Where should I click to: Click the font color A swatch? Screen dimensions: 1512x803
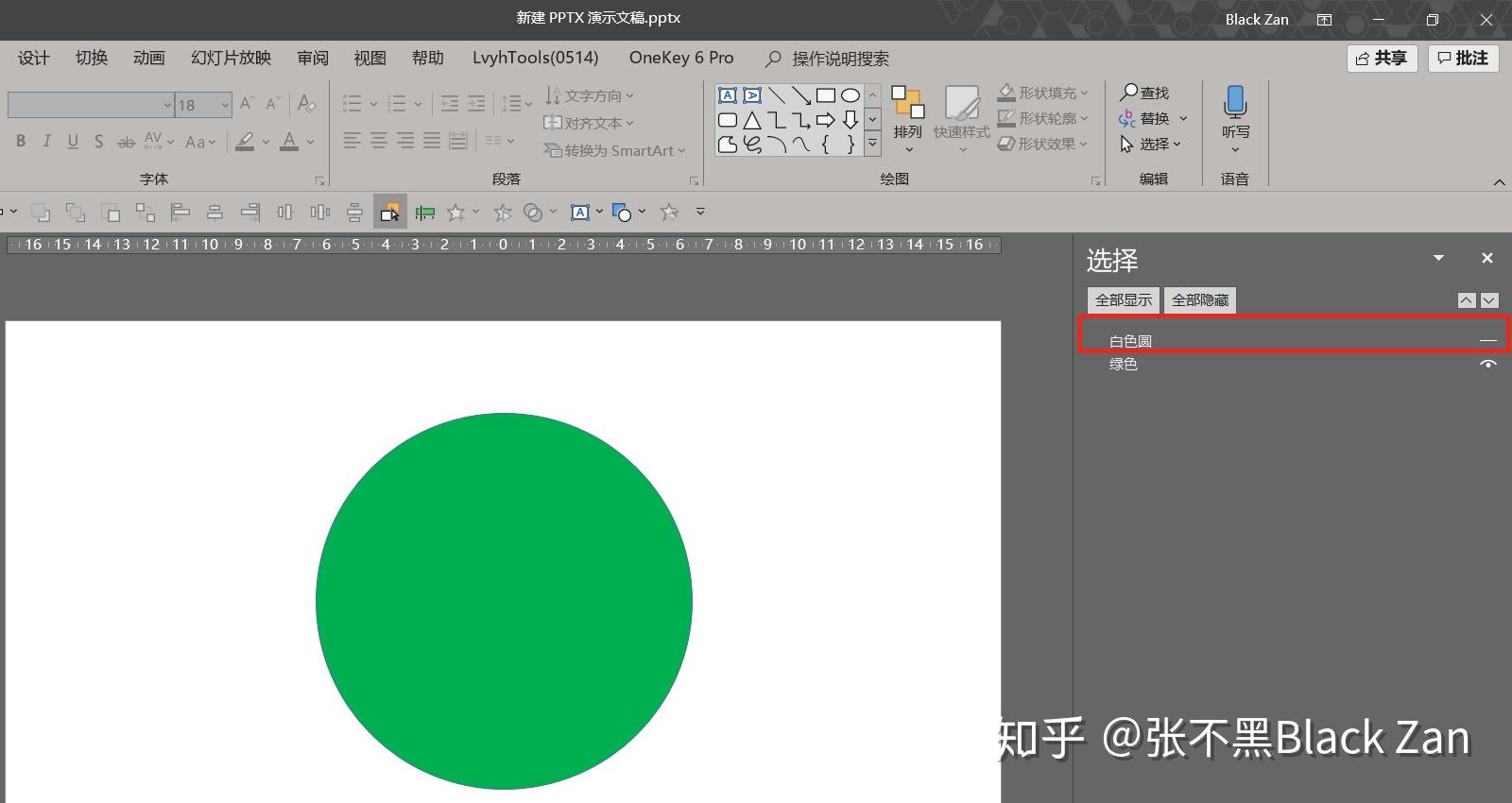click(290, 142)
